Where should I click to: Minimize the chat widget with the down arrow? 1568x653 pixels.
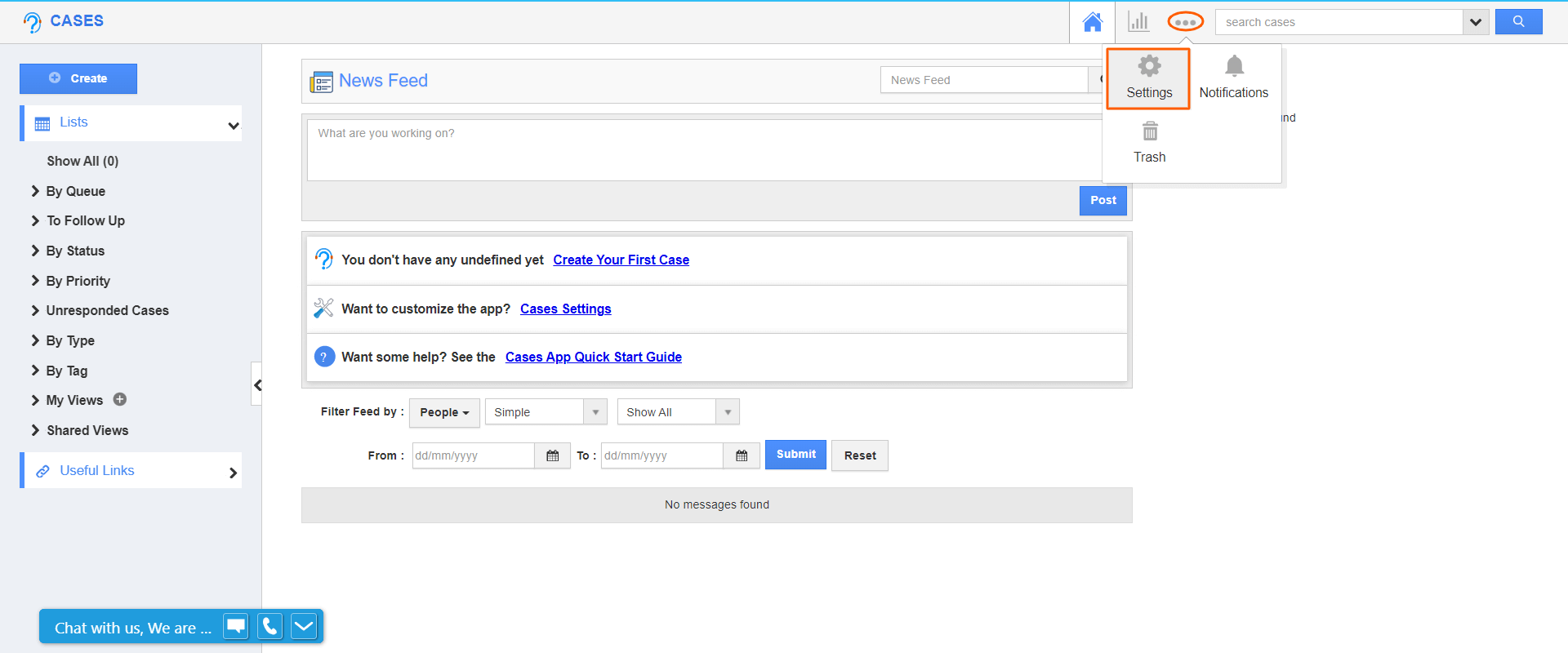pos(303,626)
